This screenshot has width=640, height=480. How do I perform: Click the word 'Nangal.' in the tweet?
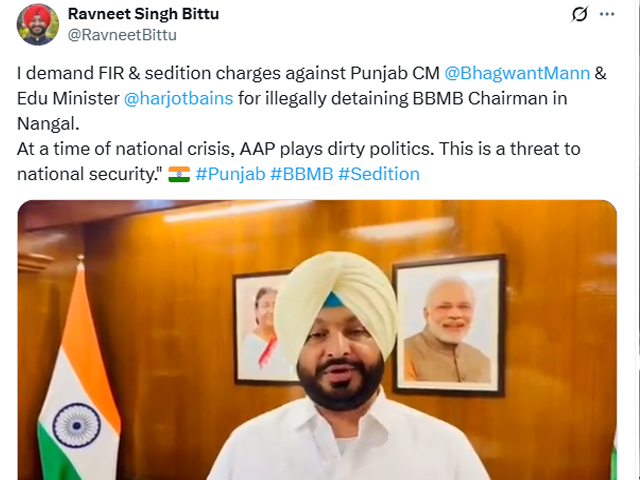(x=48, y=124)
